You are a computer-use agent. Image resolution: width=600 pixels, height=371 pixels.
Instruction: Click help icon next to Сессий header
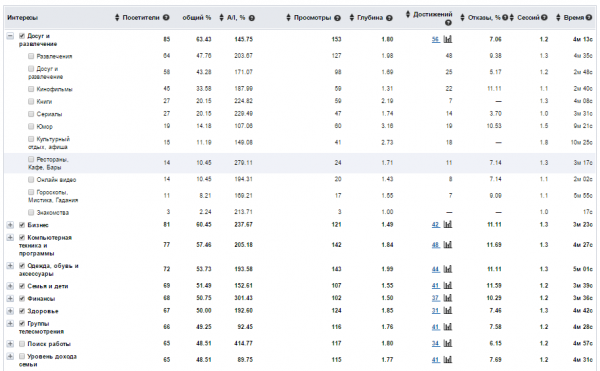[545, 18]
